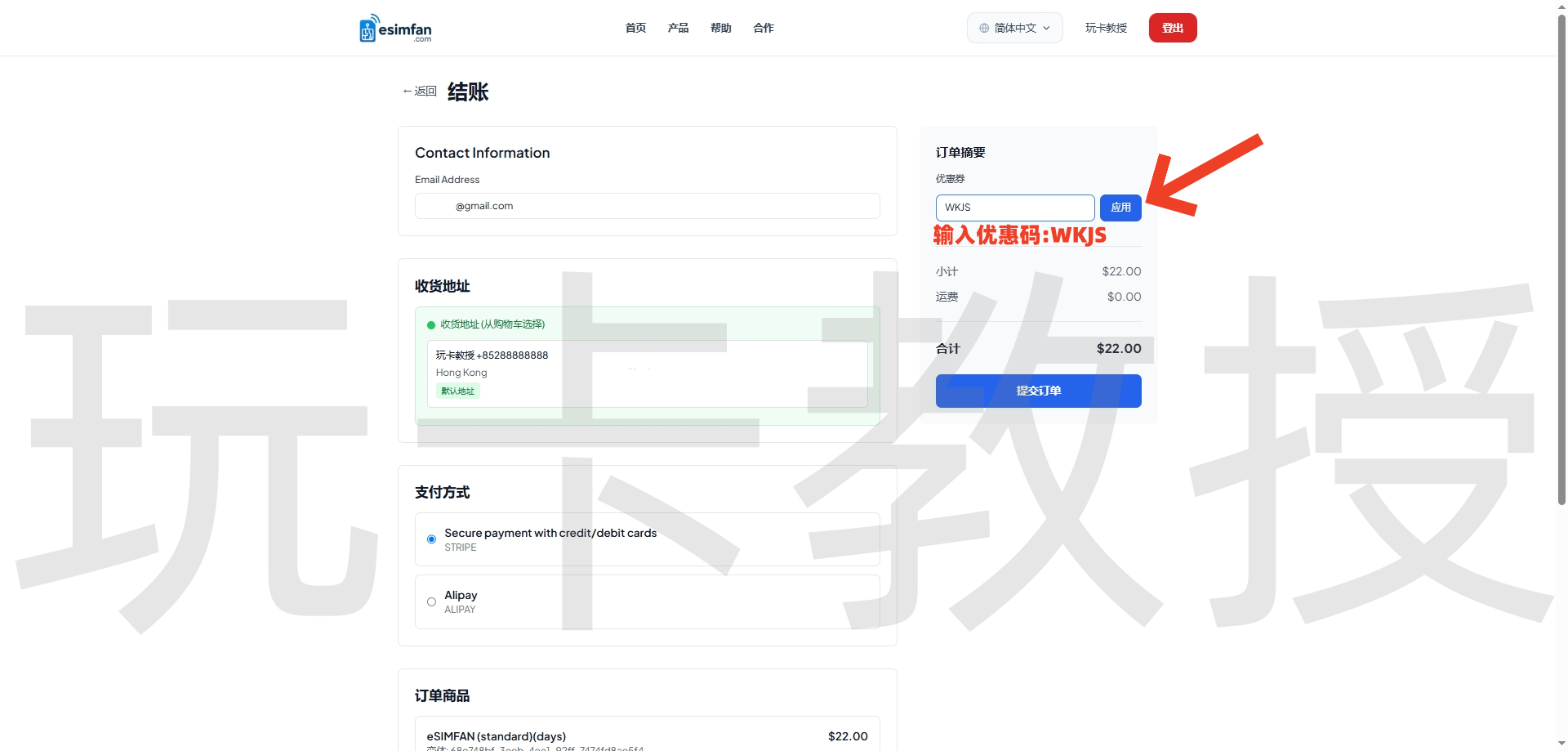
Task: Select the Alipay payment option
Action: (647, 601)
